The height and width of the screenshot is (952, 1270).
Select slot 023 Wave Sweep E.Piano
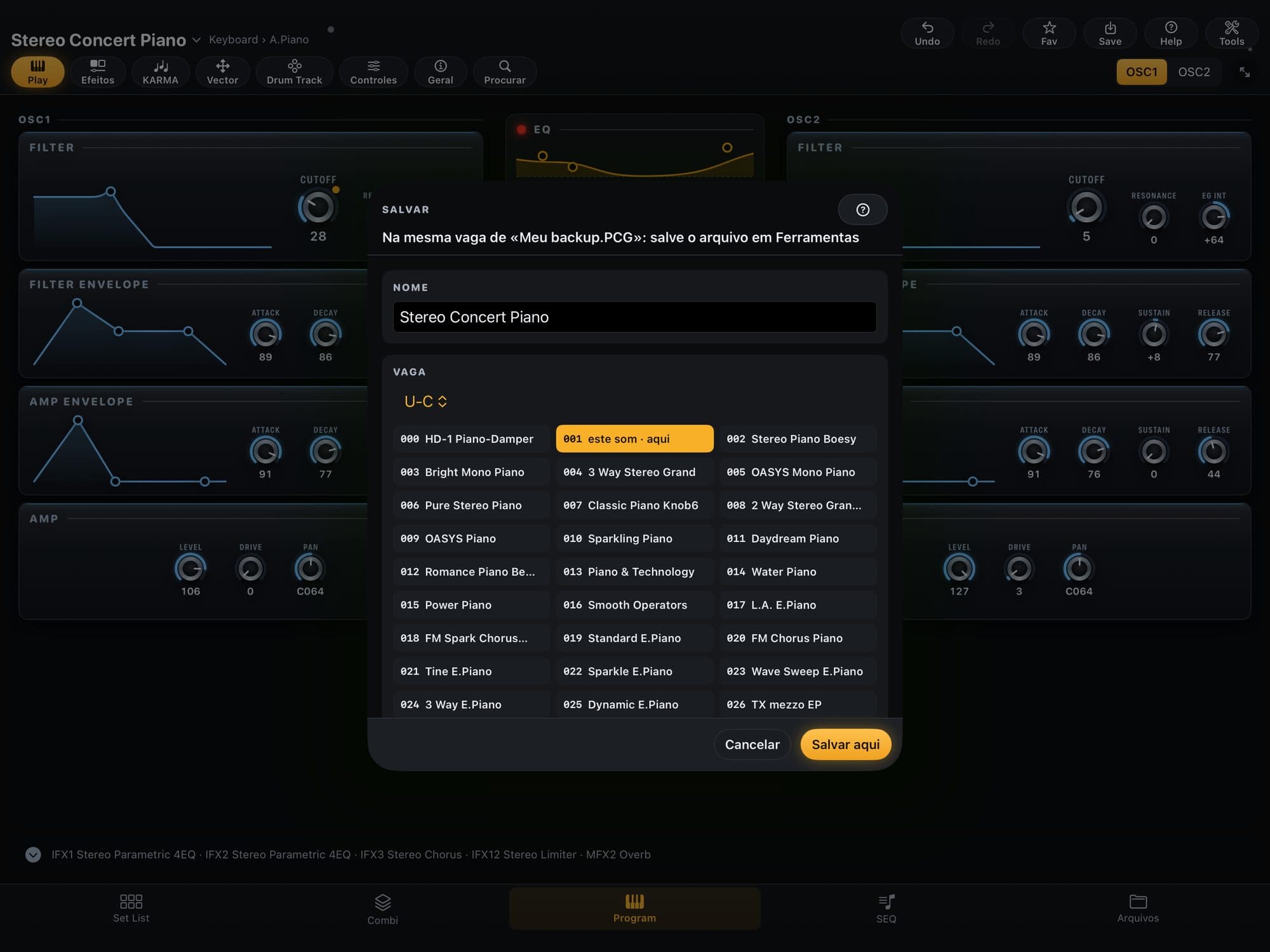pyautogui.click(x=798, y=671)
